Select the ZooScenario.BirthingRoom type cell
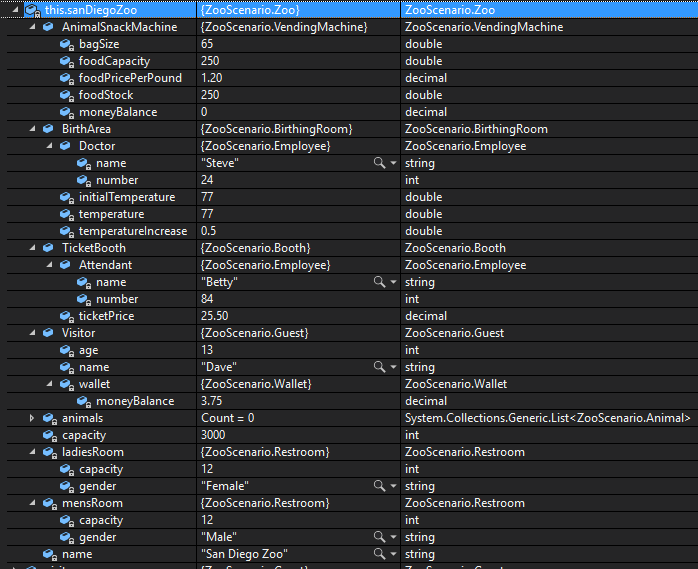 click(x=549, y=129)
